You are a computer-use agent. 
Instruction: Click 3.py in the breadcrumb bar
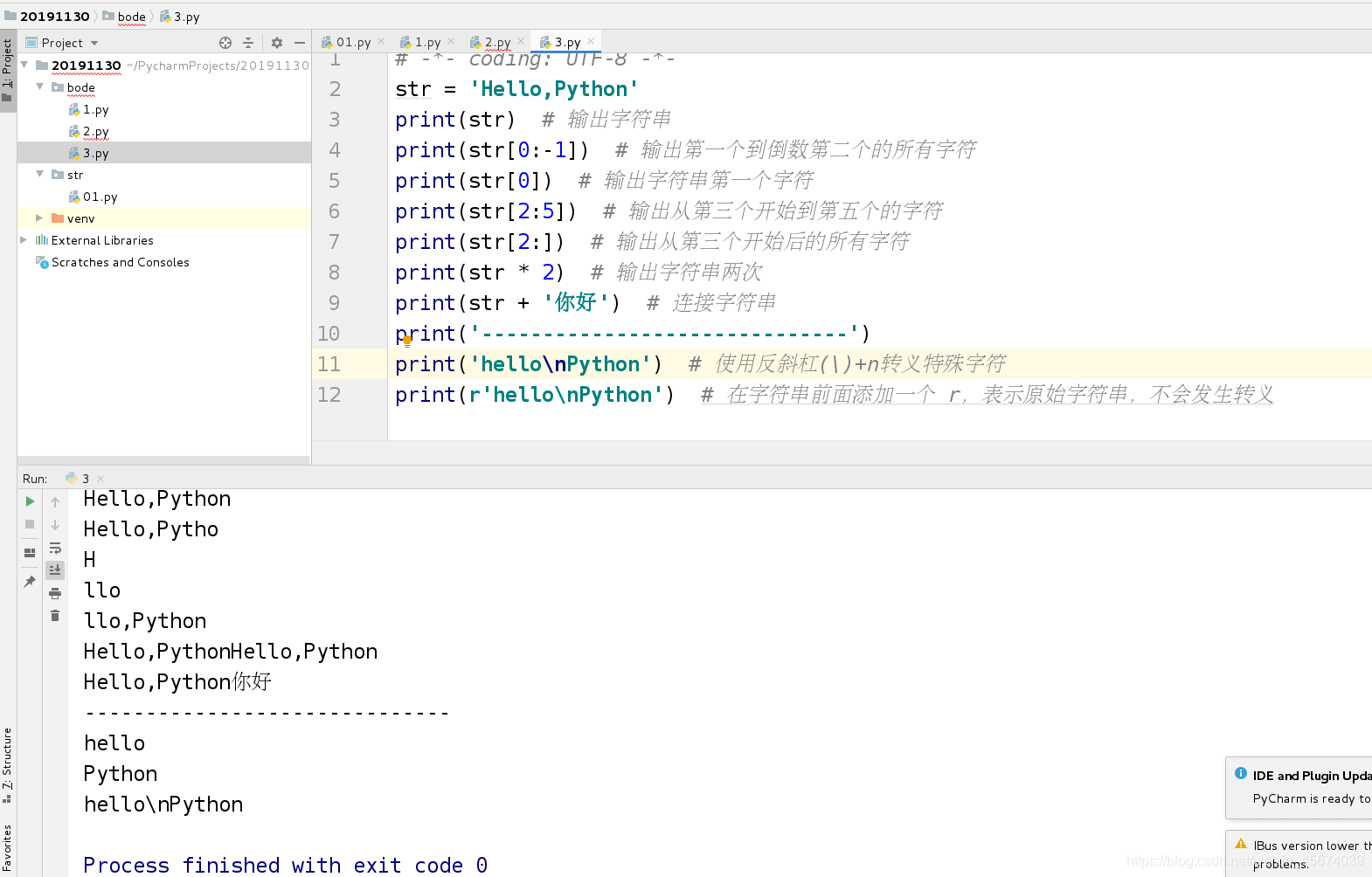[180, 17]
